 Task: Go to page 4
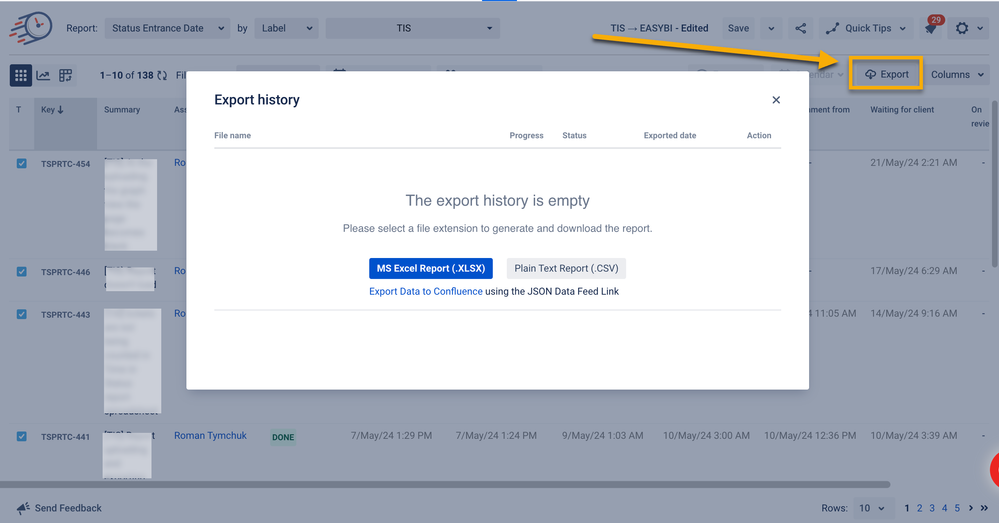click(x=945, y=508)
